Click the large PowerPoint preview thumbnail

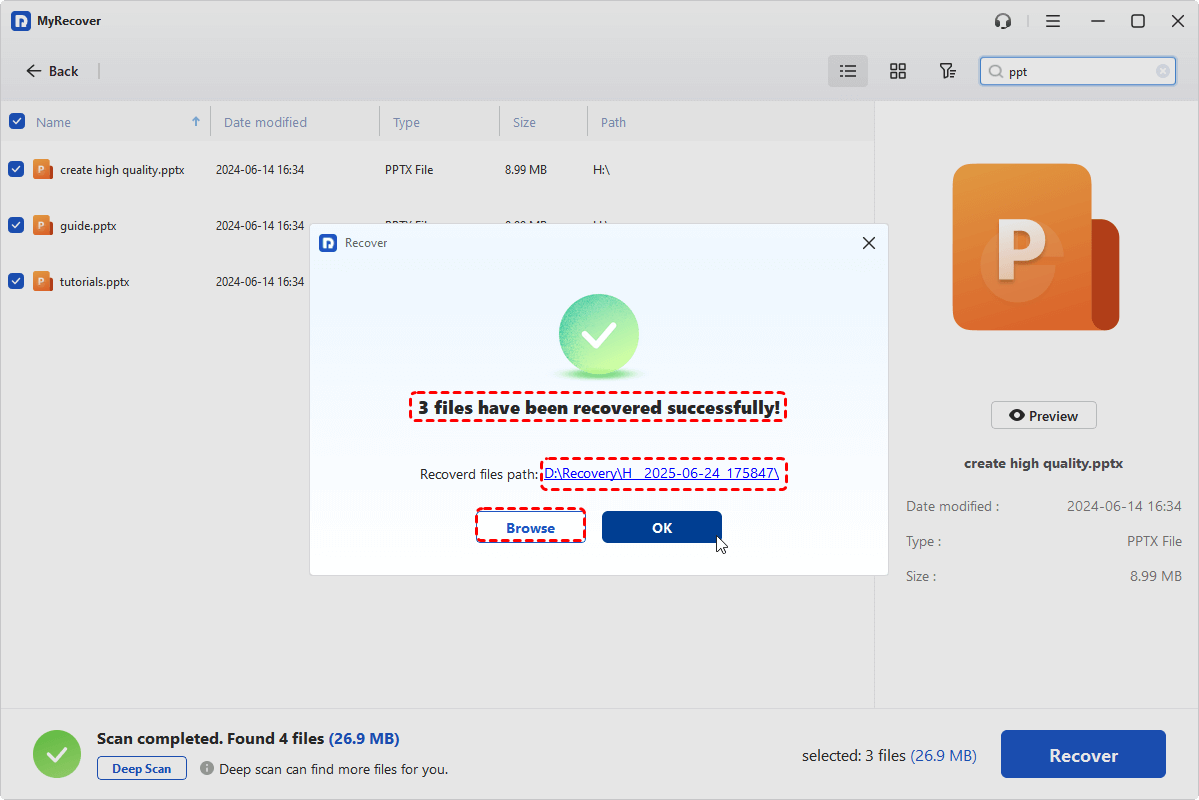coord(1036,247)
